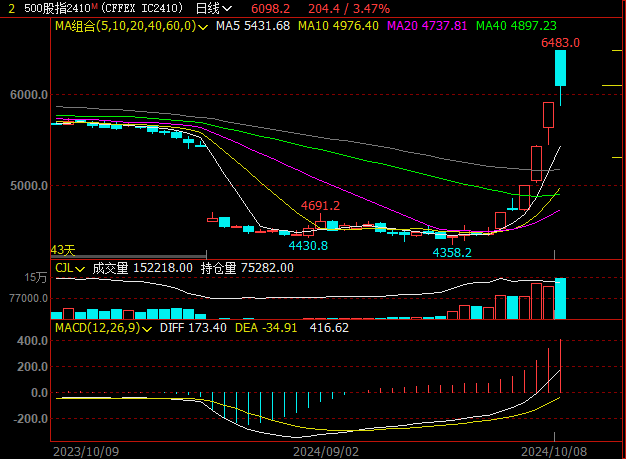Click the 4691.2 red price annotation
Image resolution: width=626 pixels, height=459 pixels.
[x=320, y=206]
